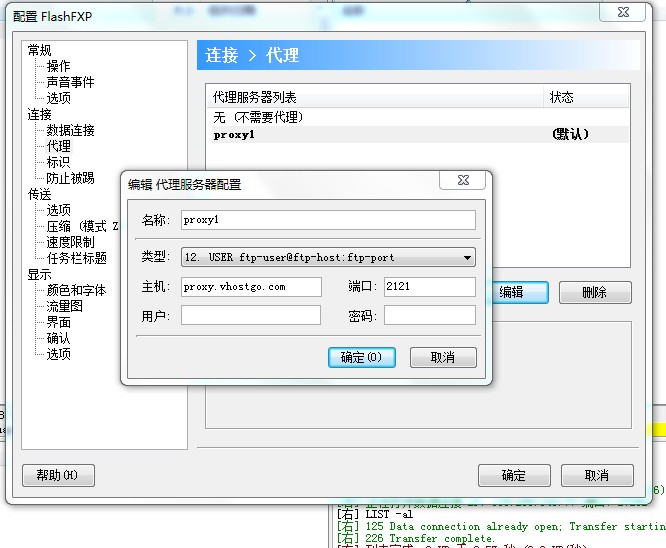Viewport: 666px width, 548px height.
Task: Click 取消 in the proxy edit dialog
Action: coord(443,357)
